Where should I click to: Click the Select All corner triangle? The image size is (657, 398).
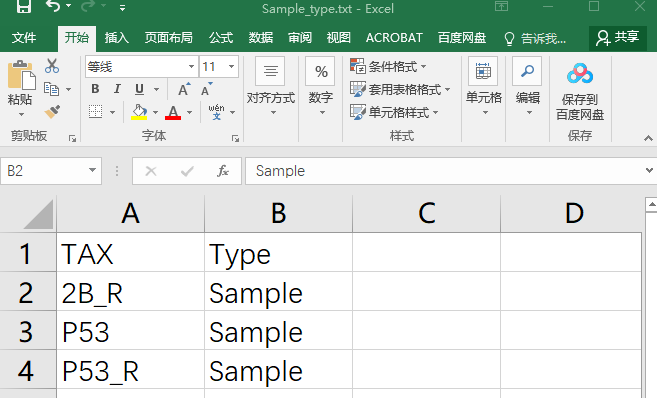38,214
